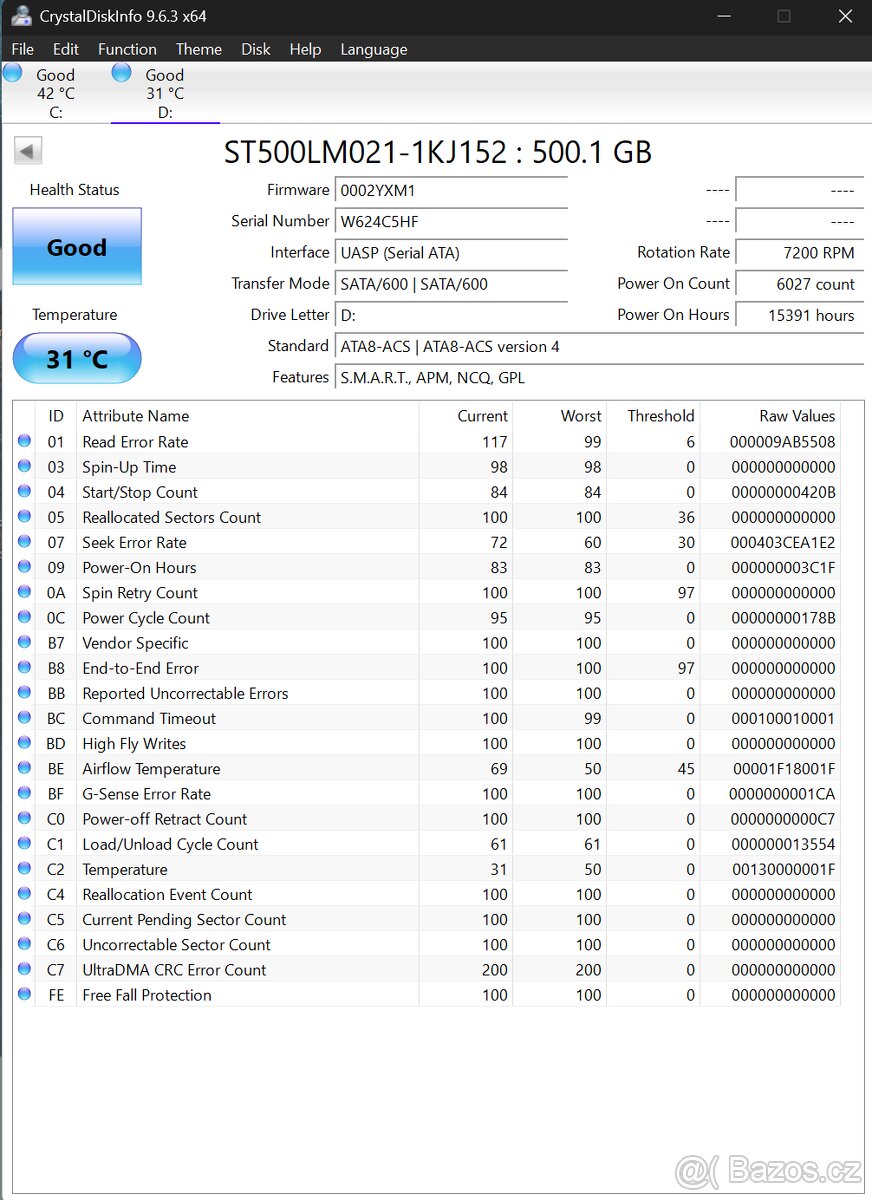The height and width of the screenshot is (1200, 872).
Task: Click the Vendor Specific row status circle
Action: coord(24,642)
